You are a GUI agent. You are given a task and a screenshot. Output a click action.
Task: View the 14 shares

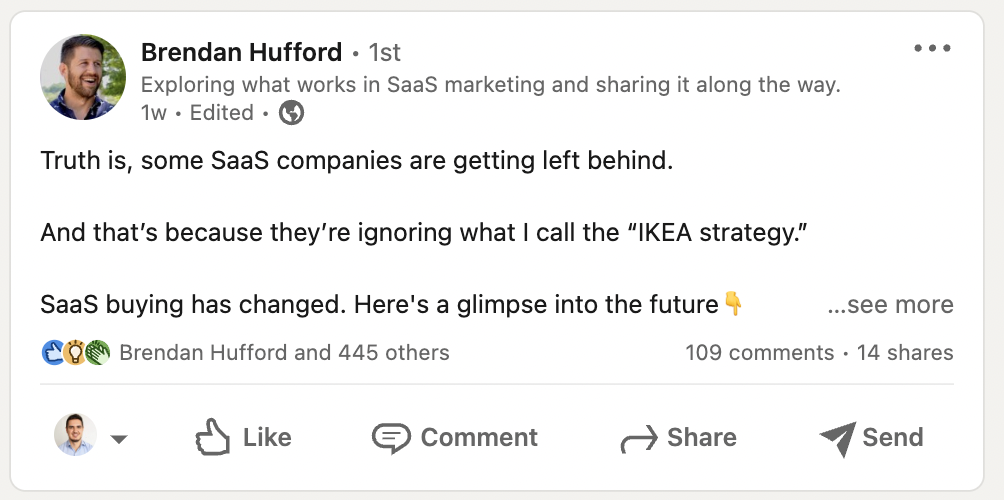click(905, 352)
